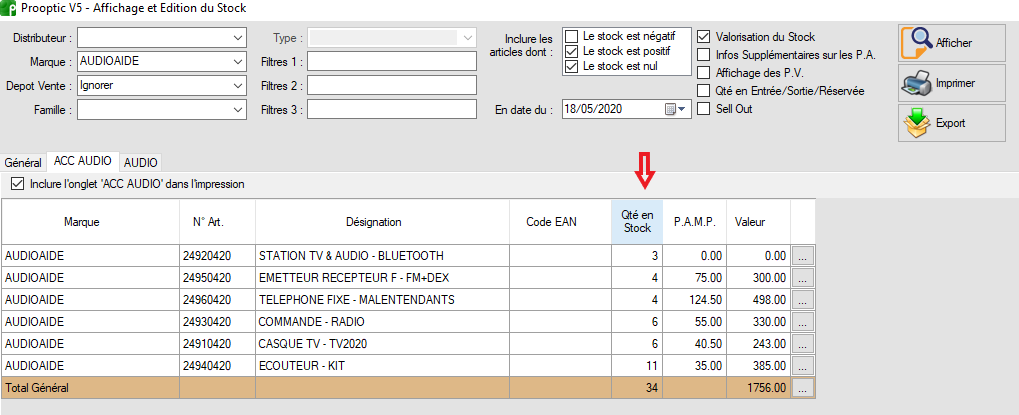Open the Distributeur dropdown

tap(237, 38)
